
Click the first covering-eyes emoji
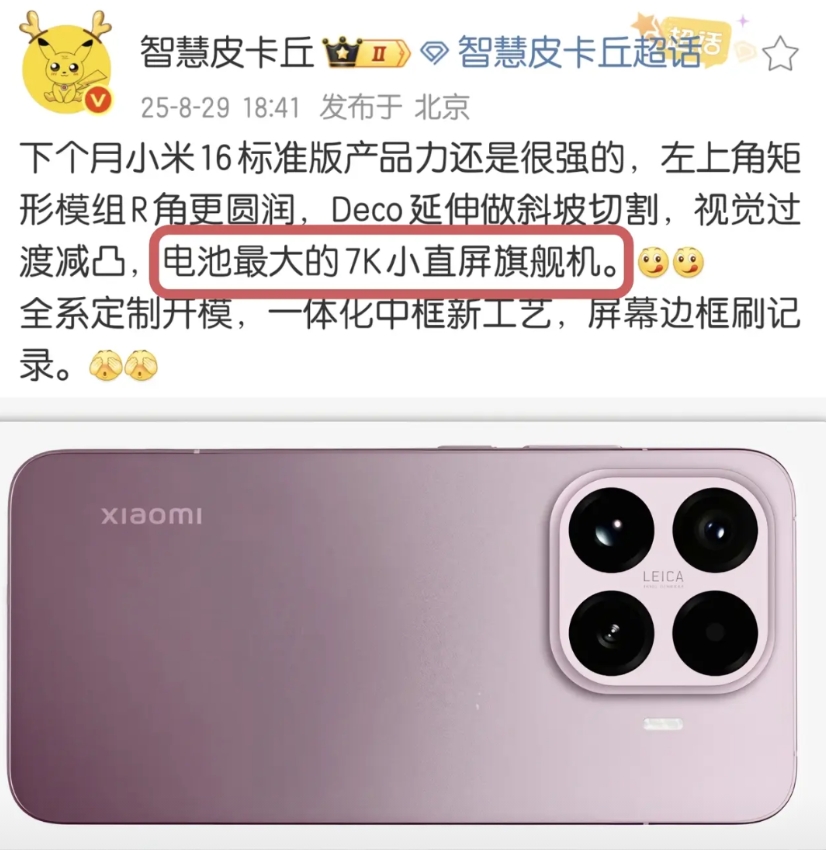(x=106, y=365)
